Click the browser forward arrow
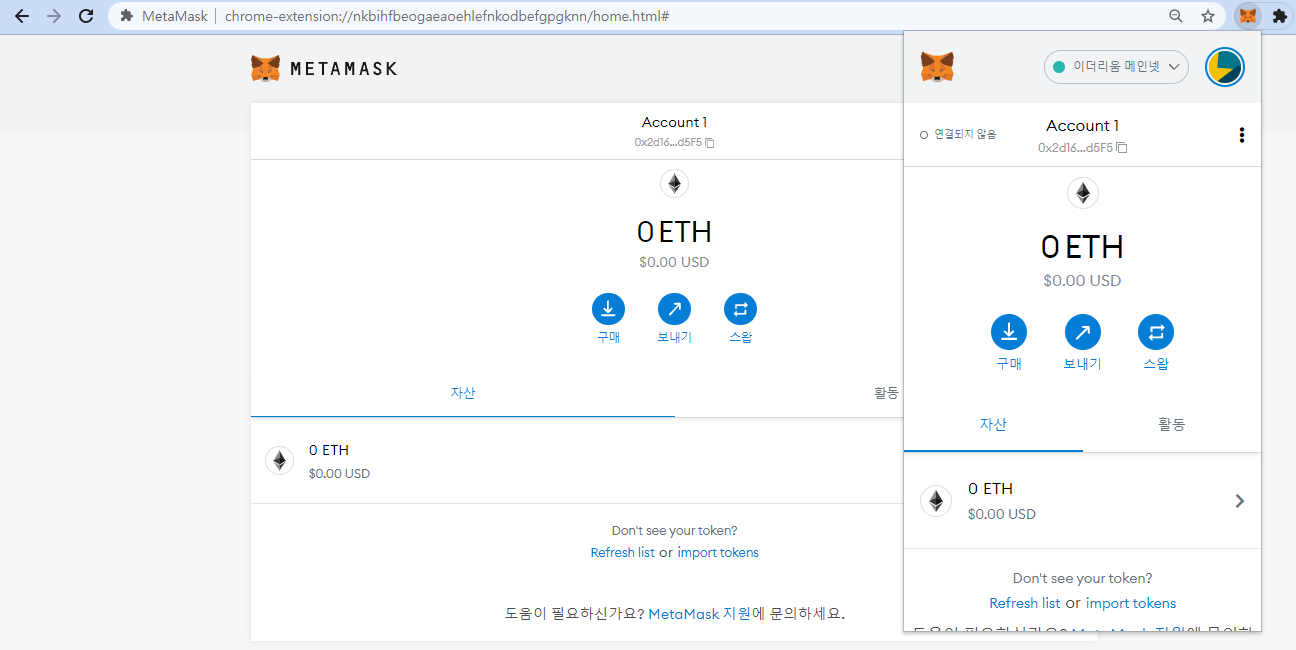 (x=54, y=16)
